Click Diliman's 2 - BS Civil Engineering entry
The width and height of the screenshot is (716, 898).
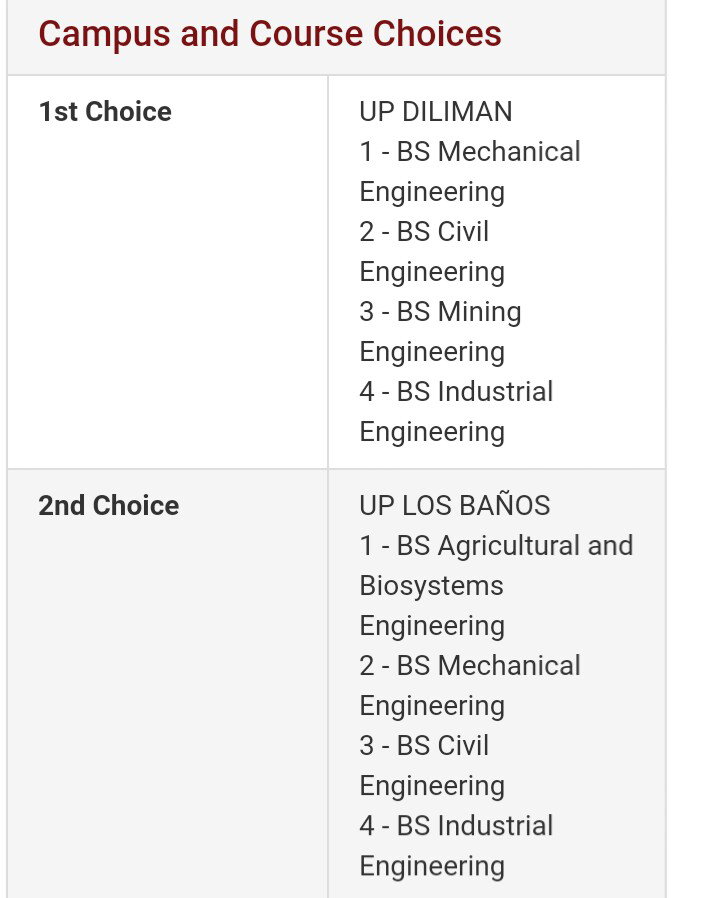[432, 252]
